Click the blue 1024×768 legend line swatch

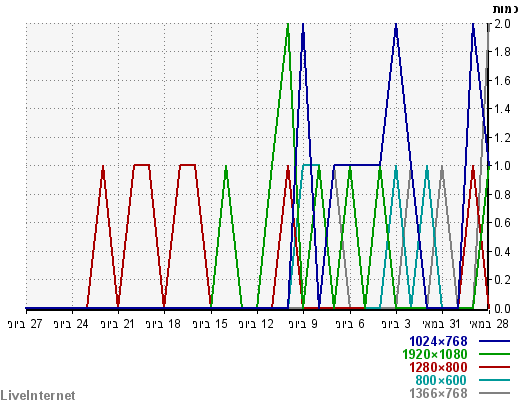[x=494, y=341]
